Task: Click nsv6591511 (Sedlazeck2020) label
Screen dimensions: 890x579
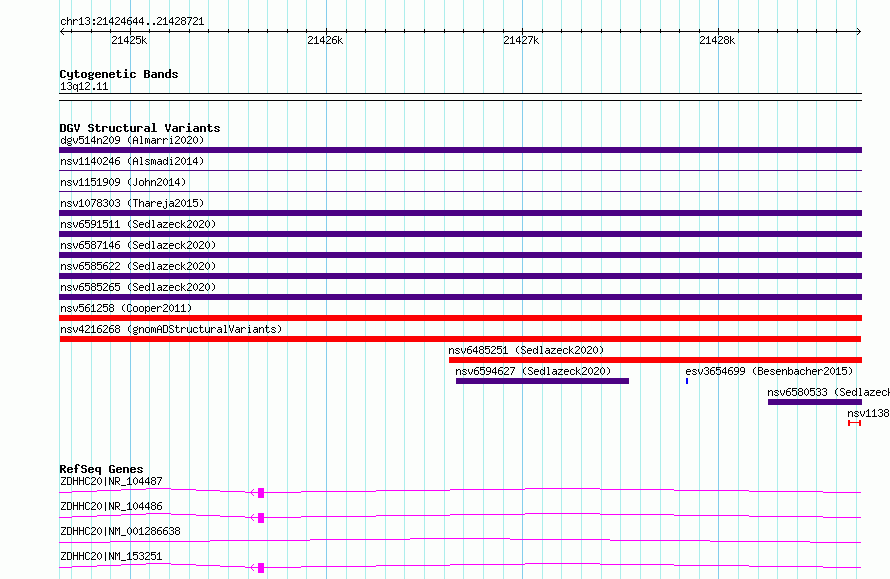Action: [x=138, y=224]
